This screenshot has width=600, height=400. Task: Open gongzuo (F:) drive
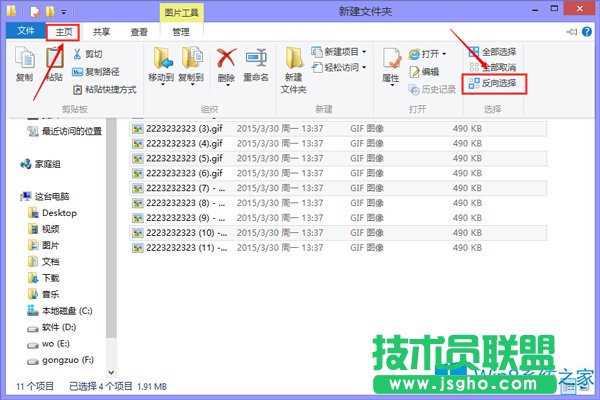[x=60, y=360]
